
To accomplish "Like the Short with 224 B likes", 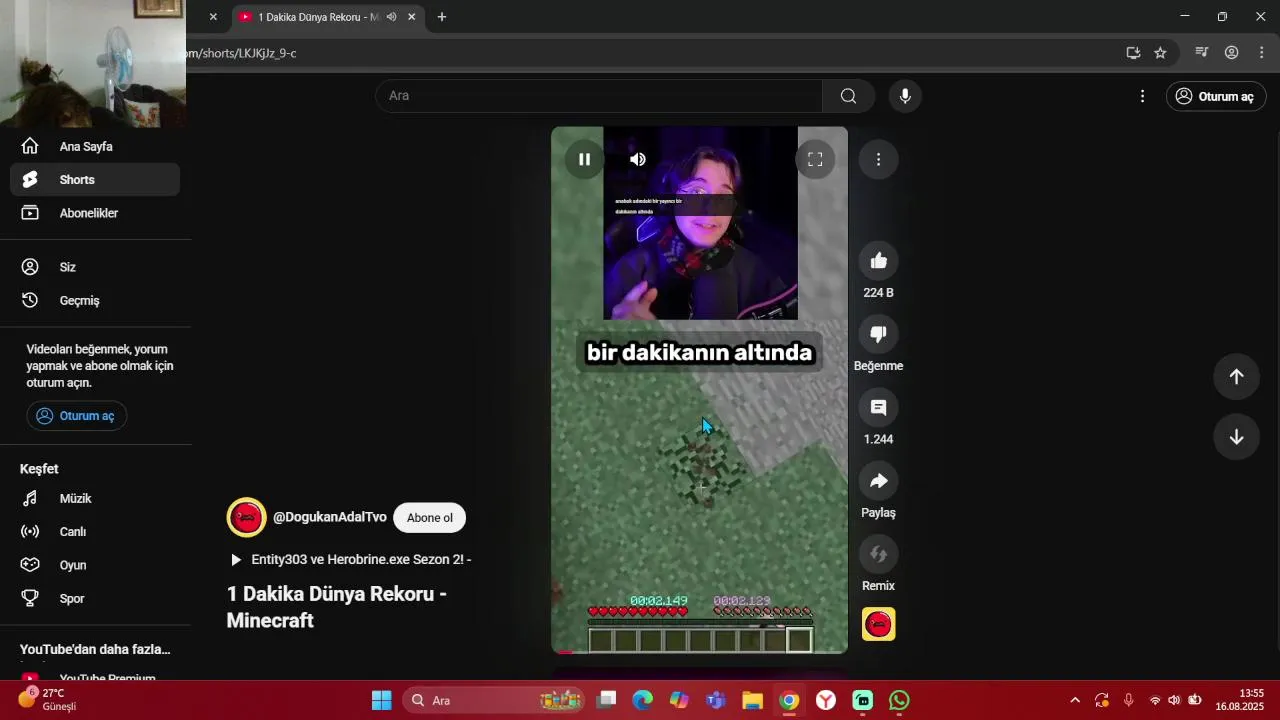I will pos(878,261).
